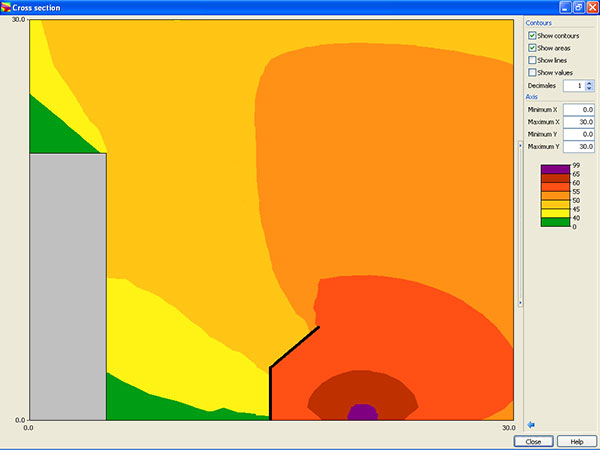Click the gray building block in the plot
Image resolution: width=600 pixels, height=450 pixels.
pyautogui.click(x=68, y=287)
